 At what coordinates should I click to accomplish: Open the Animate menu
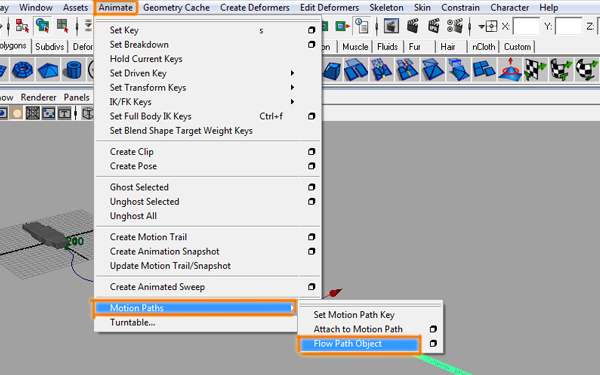(x=116, y=7)
